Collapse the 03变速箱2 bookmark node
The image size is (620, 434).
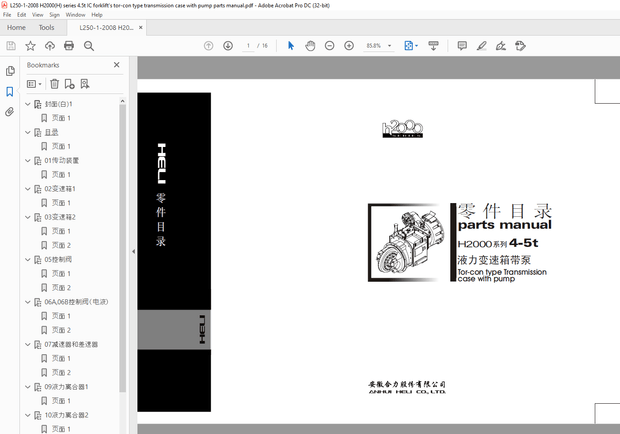[x=28, y=217]
